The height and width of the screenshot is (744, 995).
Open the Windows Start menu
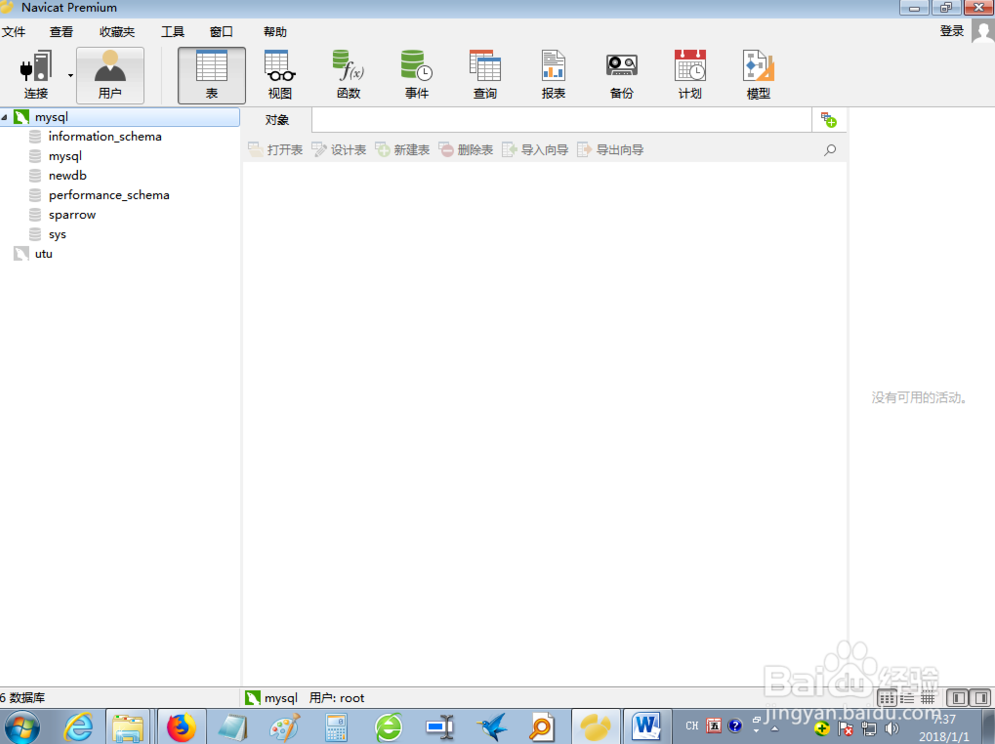(22, 727)
